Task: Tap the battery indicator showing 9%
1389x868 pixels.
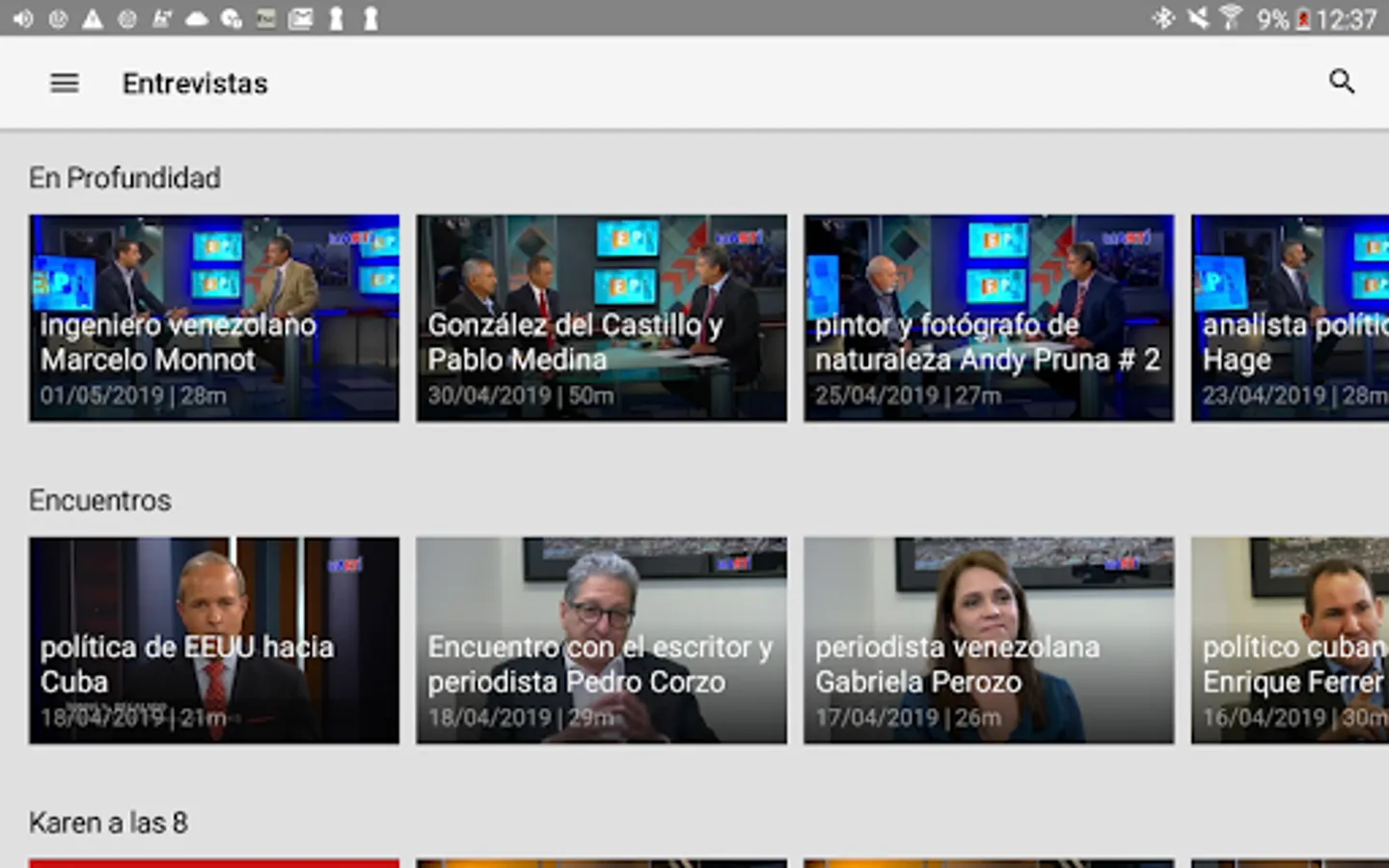Action: click(x=1284, y=19)
